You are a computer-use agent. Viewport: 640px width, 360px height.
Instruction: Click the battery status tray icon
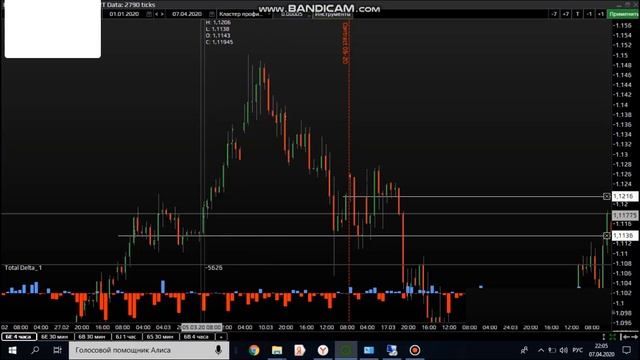[552, 350]
